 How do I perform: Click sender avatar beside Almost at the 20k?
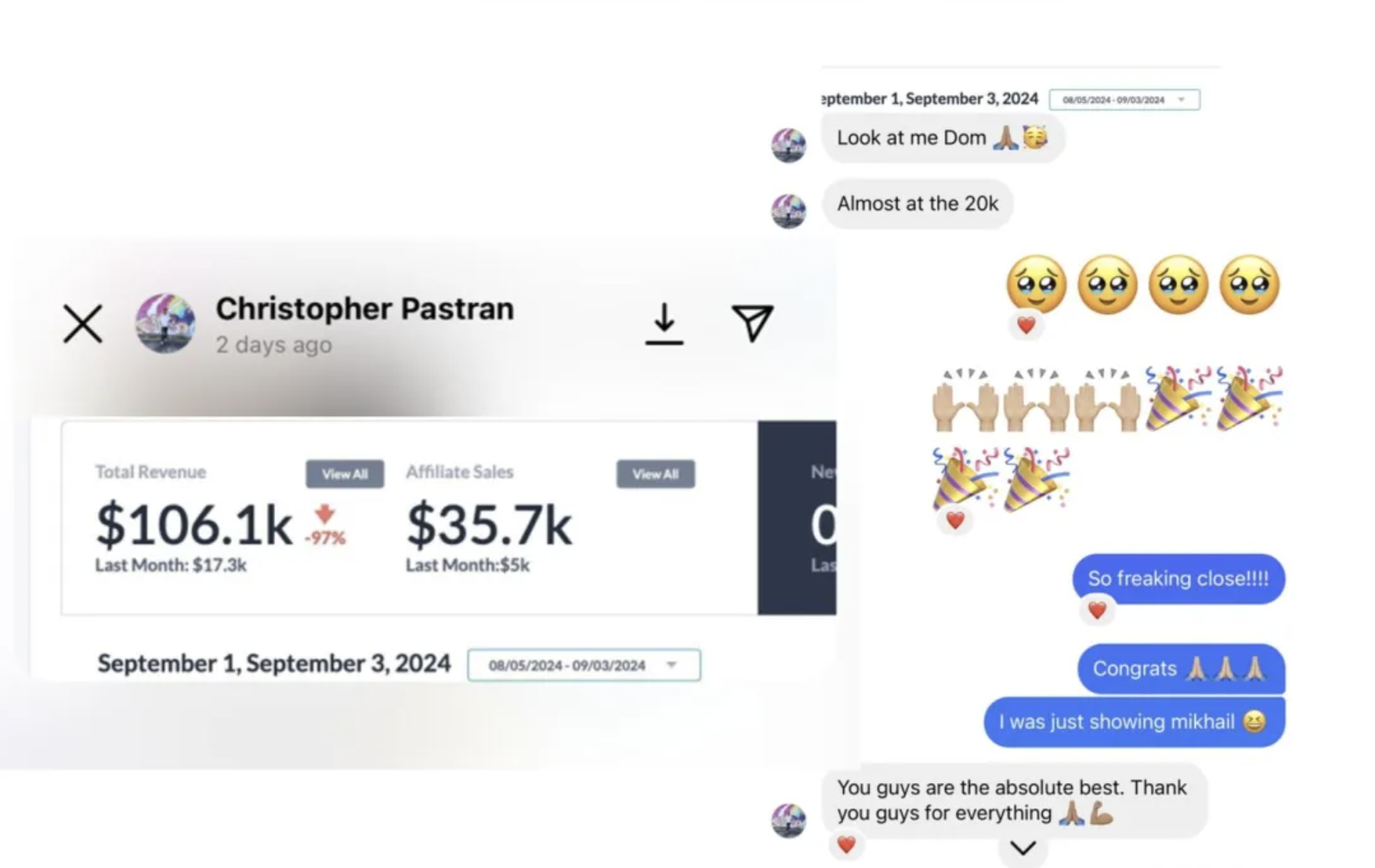click(x=789, y=211)
